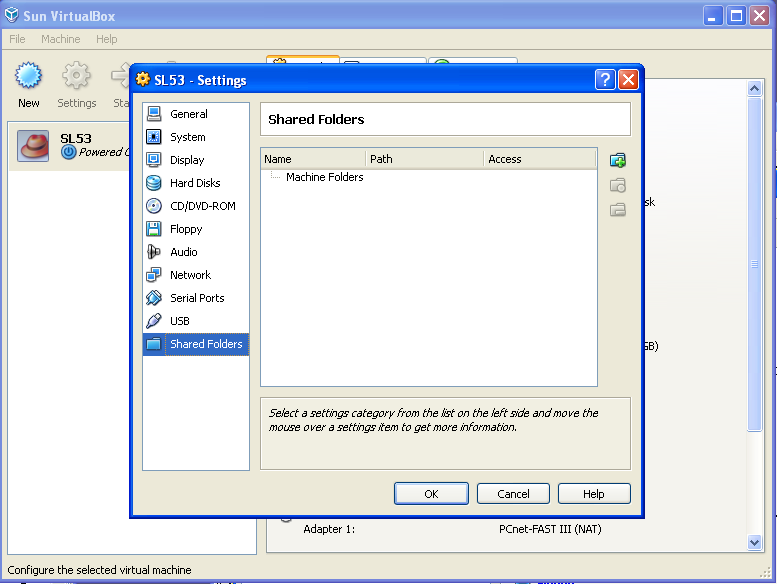Open the Network settings category
The image size is (777, 584).
[196, 275]
